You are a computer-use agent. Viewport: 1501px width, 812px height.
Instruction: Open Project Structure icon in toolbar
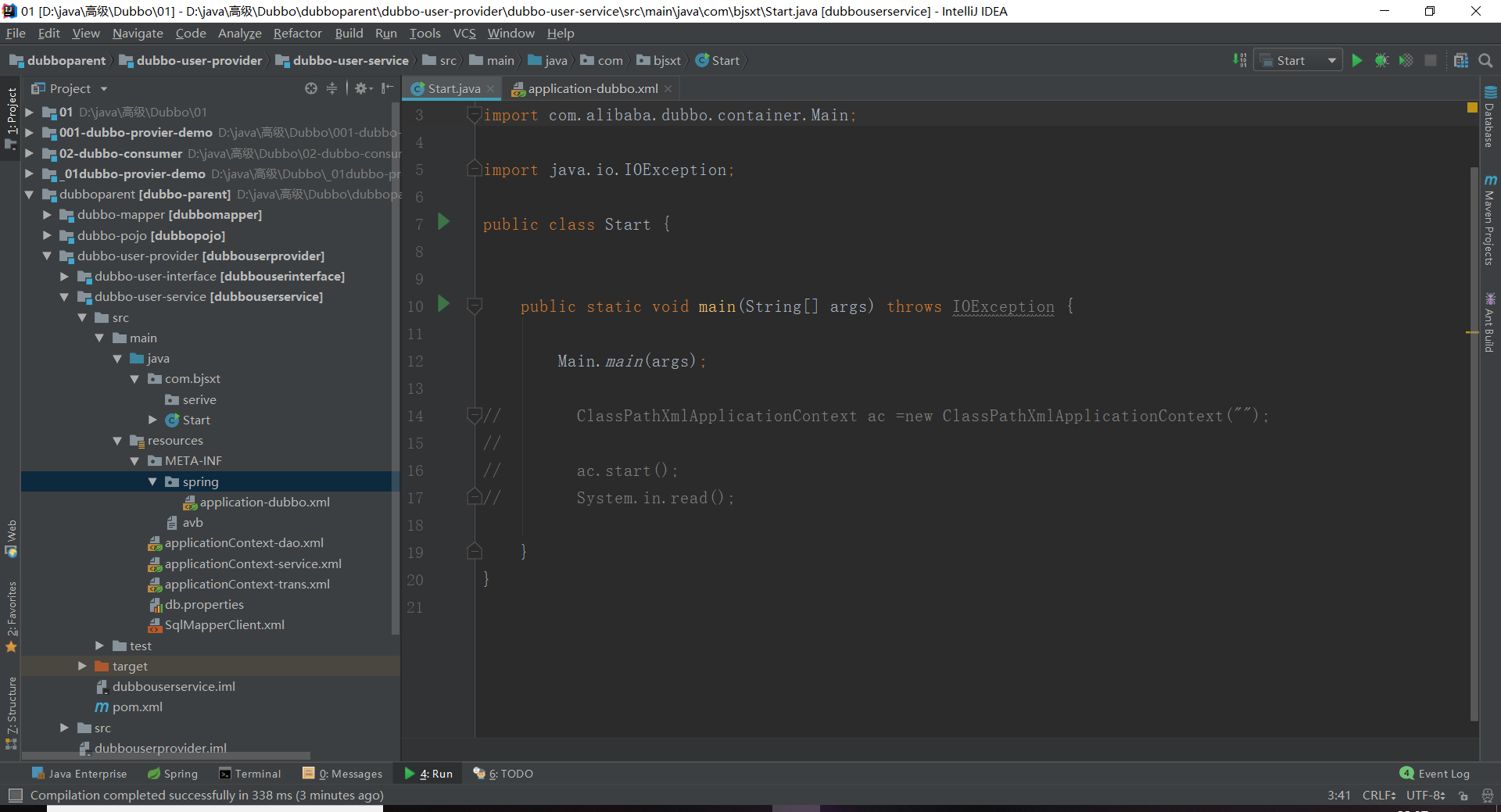click(x=1460, y=60)
